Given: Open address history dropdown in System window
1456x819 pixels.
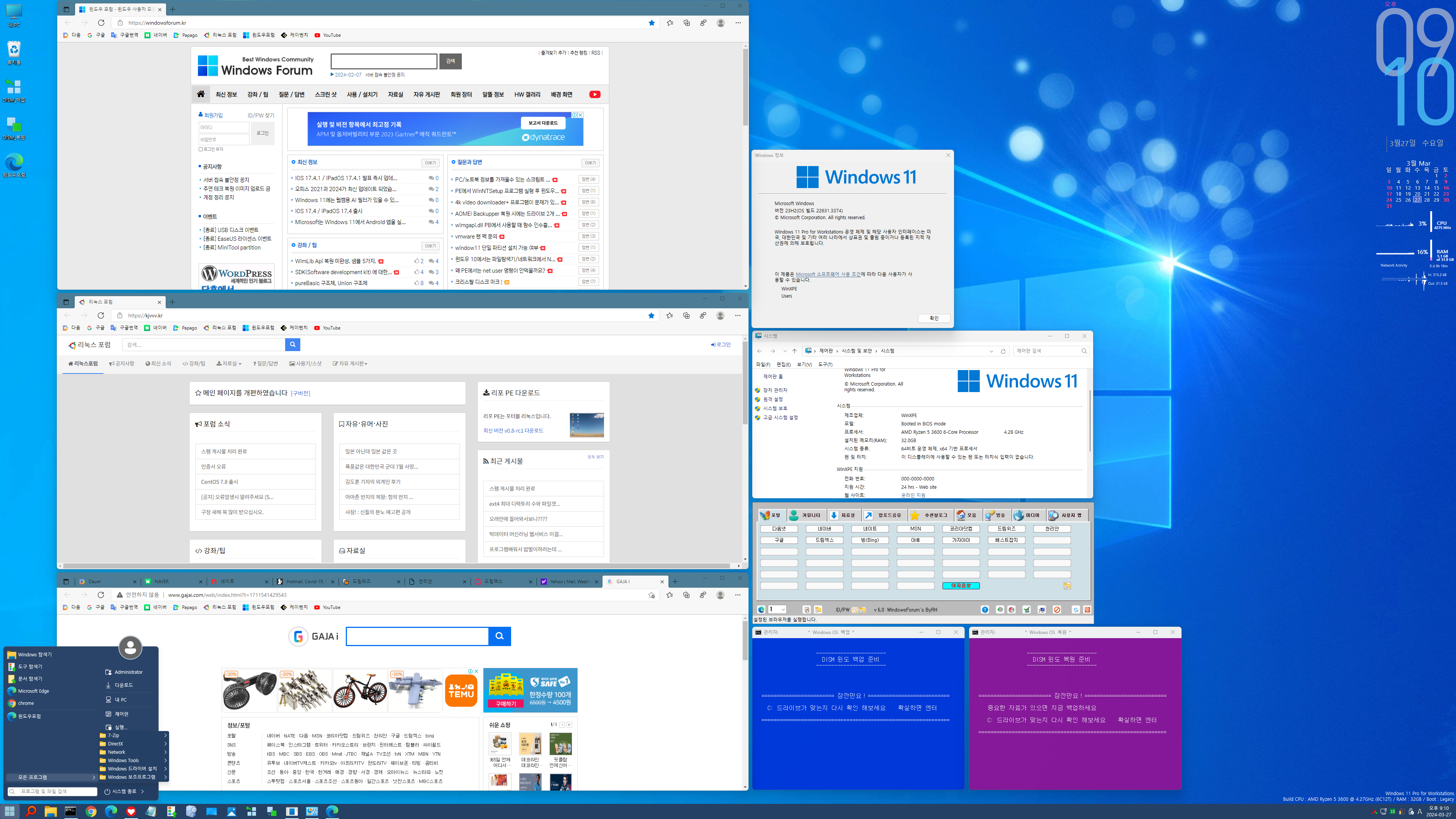Looking at the screenshot, I should point(992,351).
